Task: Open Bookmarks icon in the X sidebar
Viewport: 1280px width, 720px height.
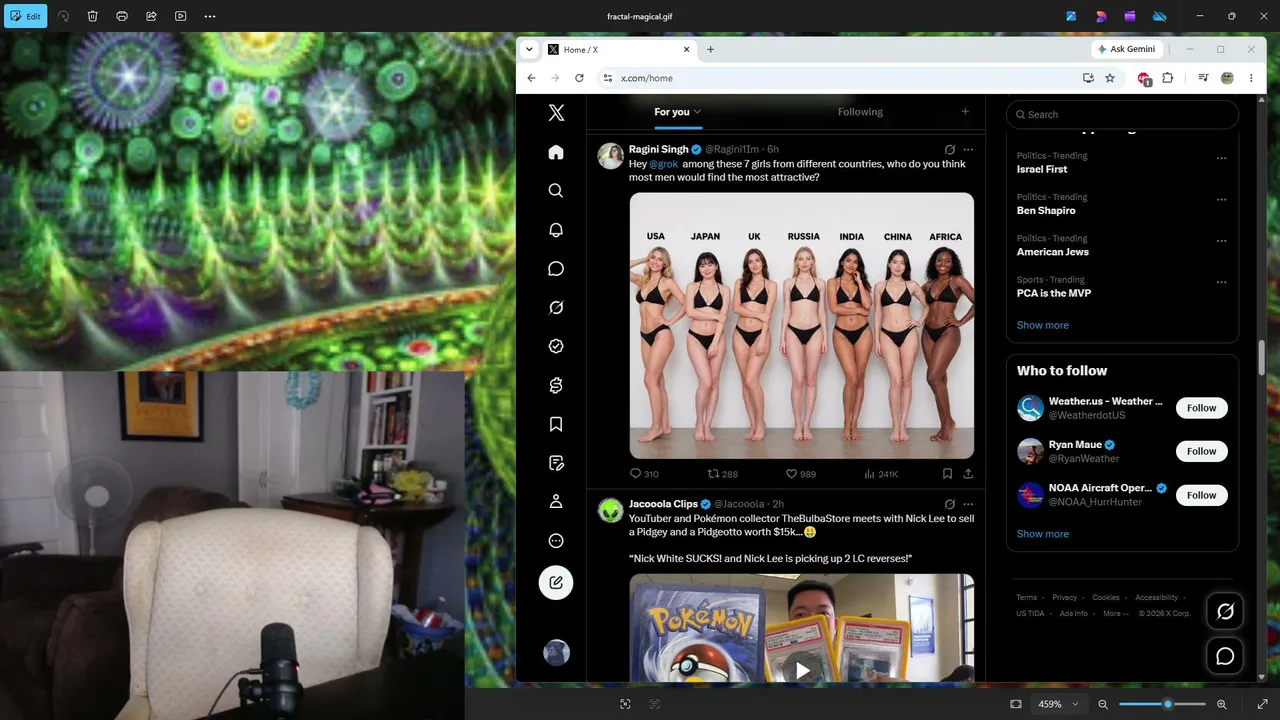Action: tap(556, 424)
